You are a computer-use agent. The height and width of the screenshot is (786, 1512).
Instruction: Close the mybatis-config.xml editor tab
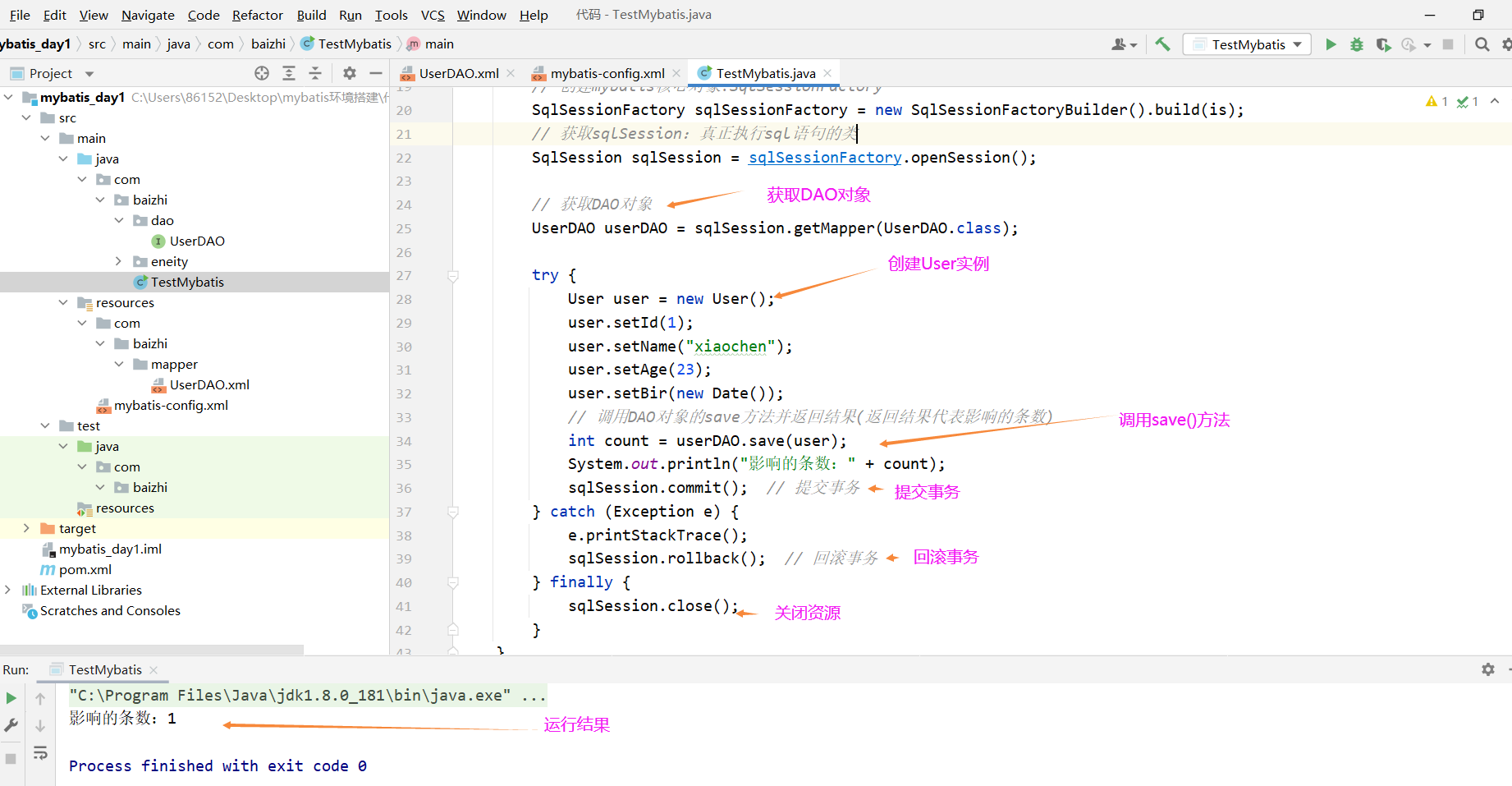[x=676, y=73]
